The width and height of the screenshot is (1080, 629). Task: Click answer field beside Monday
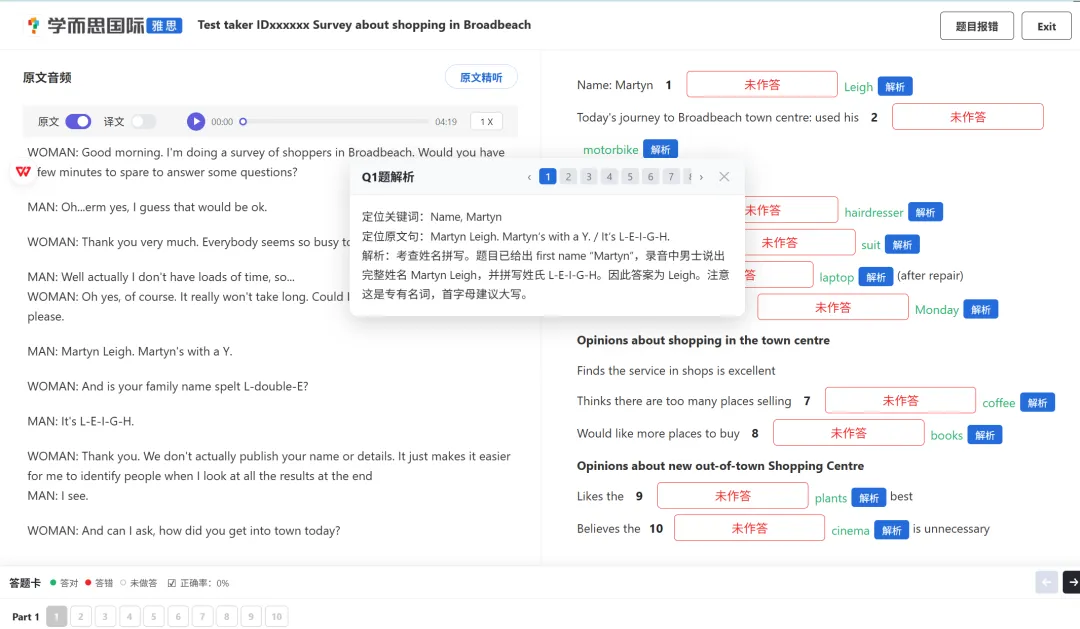(833, 307)
